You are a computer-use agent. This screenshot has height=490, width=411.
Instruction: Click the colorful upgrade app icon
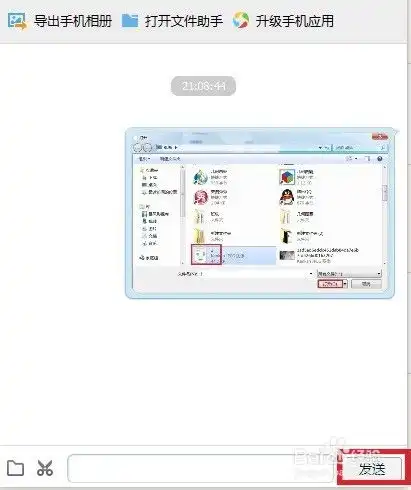pyautogui.click(x=241, y=21)
